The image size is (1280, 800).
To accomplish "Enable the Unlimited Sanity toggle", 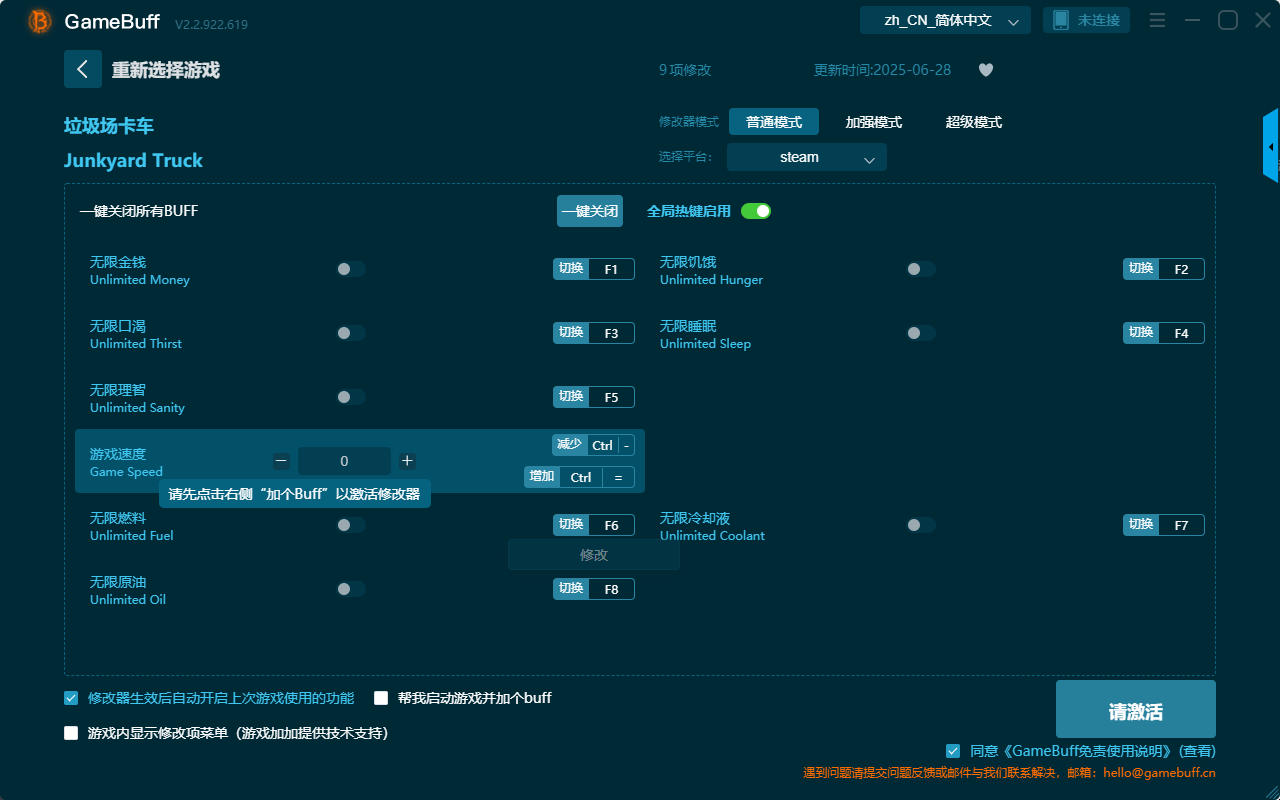I will coord(350,396).
